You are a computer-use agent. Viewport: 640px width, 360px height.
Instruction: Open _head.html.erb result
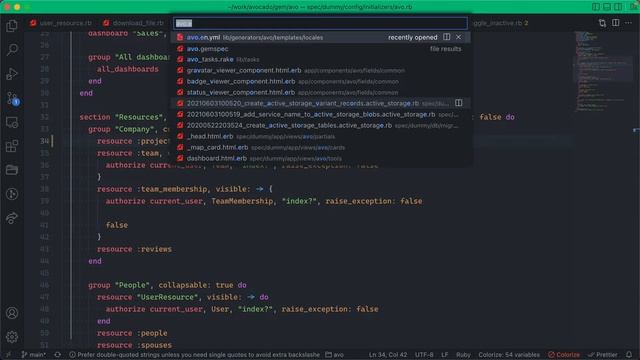pos(320,136)
